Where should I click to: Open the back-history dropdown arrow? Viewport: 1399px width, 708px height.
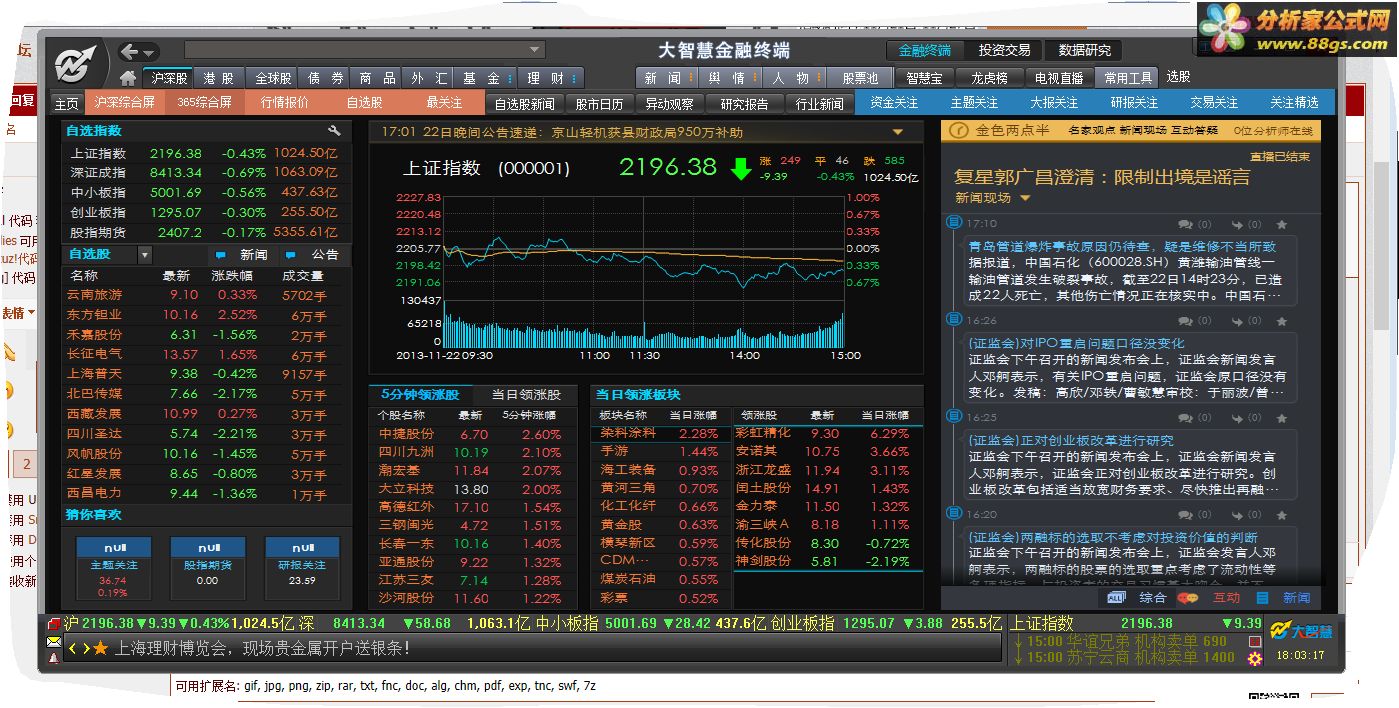point(148,53)
